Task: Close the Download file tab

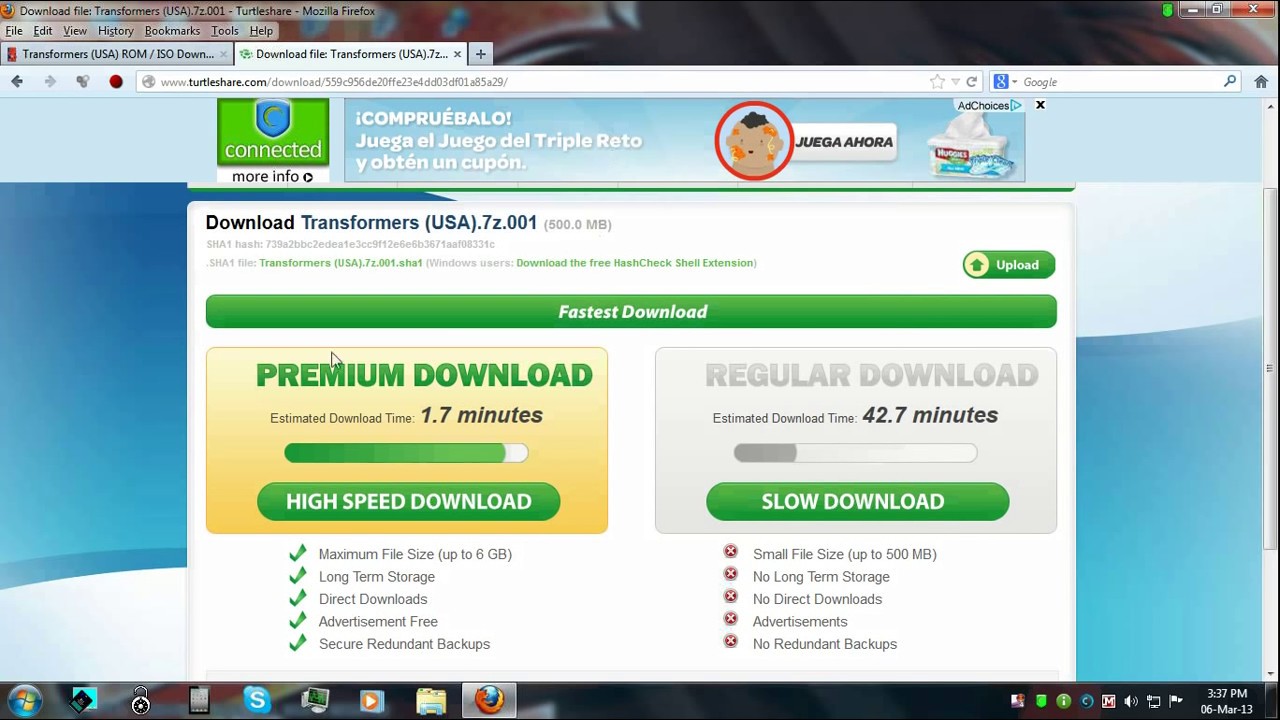Action: [457, 54]
